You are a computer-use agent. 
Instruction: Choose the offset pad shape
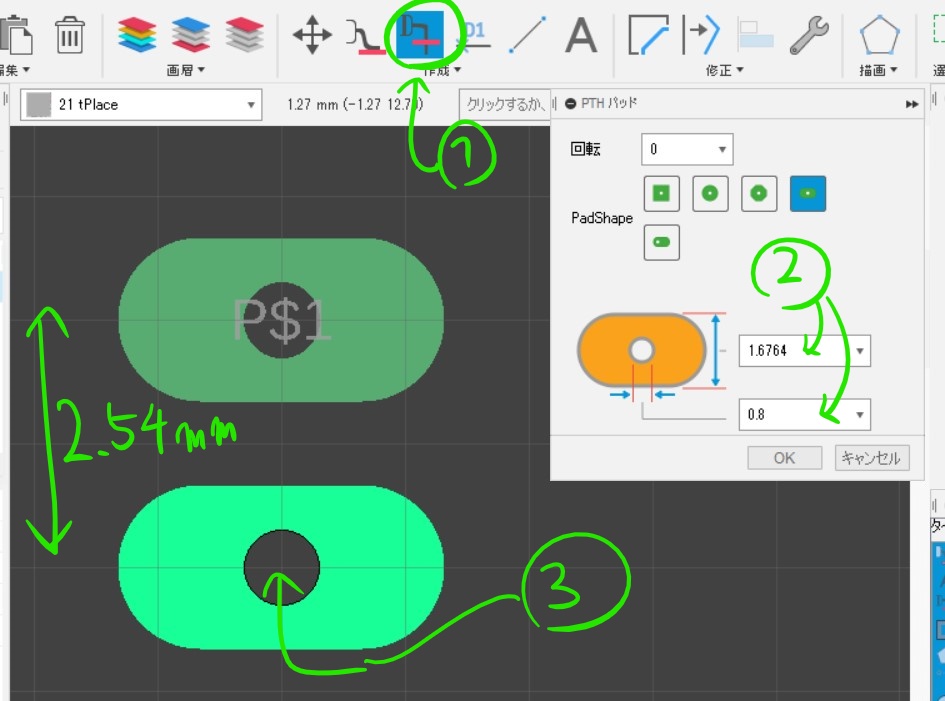point(661,242)
